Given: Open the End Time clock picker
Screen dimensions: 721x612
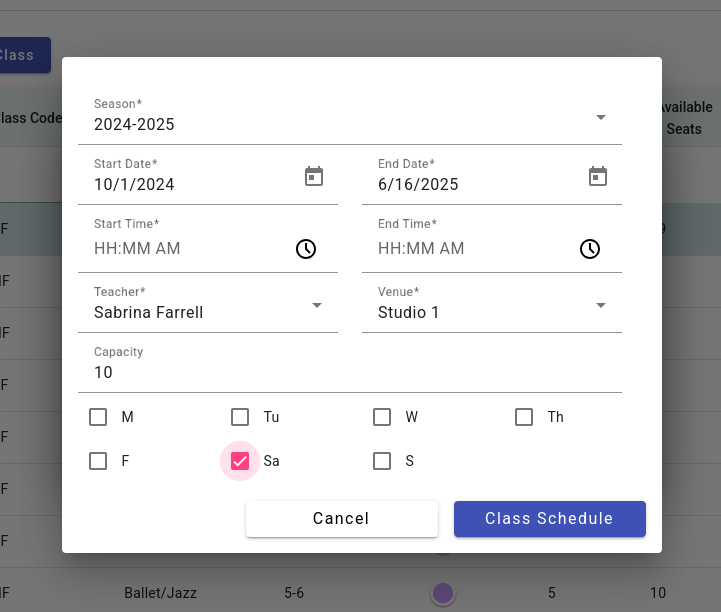Looking at the screenshot, I should click(590, 249).
